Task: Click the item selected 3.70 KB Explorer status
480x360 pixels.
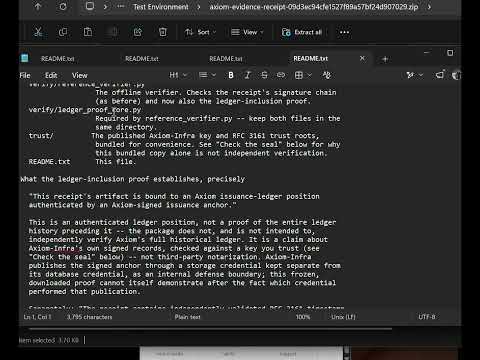Action: point(49,340)
